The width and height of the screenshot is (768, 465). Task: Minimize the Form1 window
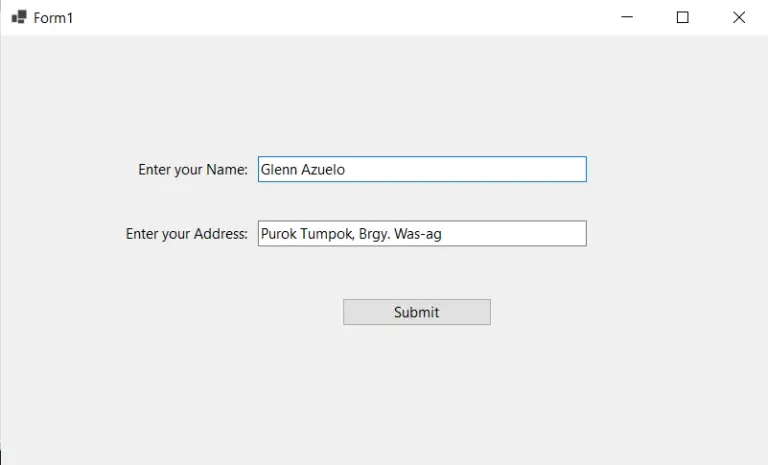tap(627, 17)
